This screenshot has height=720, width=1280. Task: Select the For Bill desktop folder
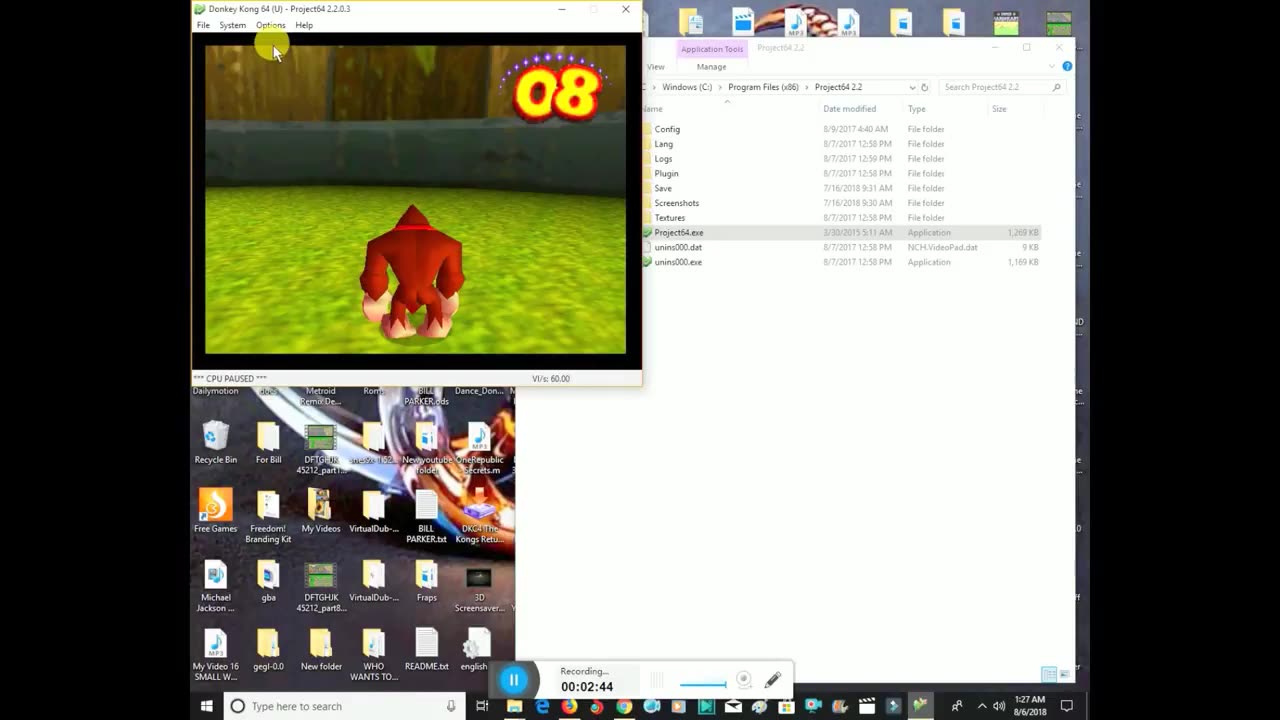(268, 443)
